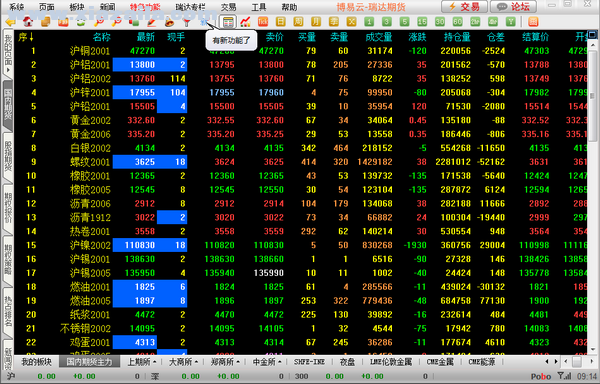This screenshot has height=384, width=600.
Task: Open the trend line chart icon
Action: (x=245, y=22)
